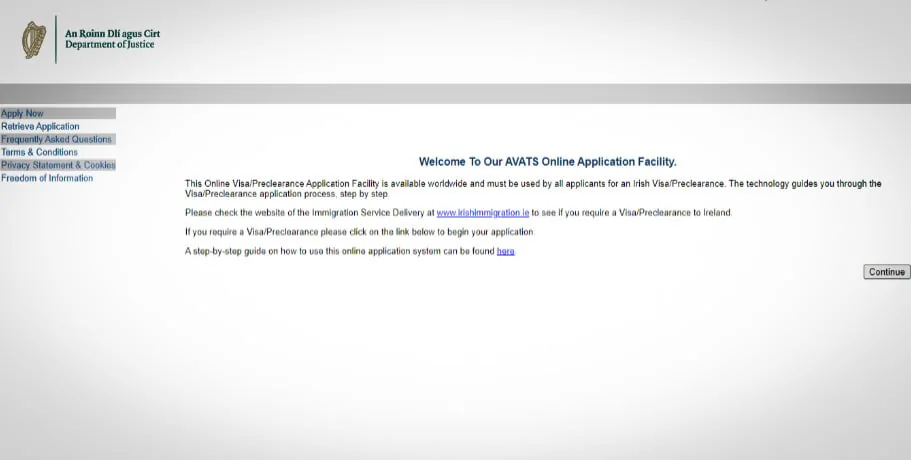The width and height of the screenshot is (911, 460).
Task: View the Terms & Conditions page
Action: tap(40, 152)
